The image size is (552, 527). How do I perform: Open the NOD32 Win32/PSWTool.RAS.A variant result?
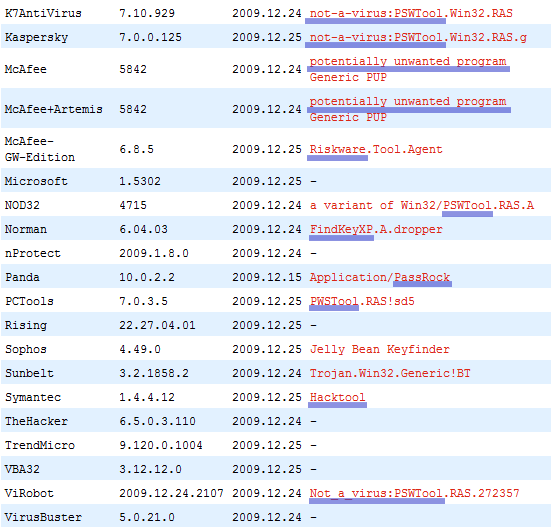[x=422, y=205]
